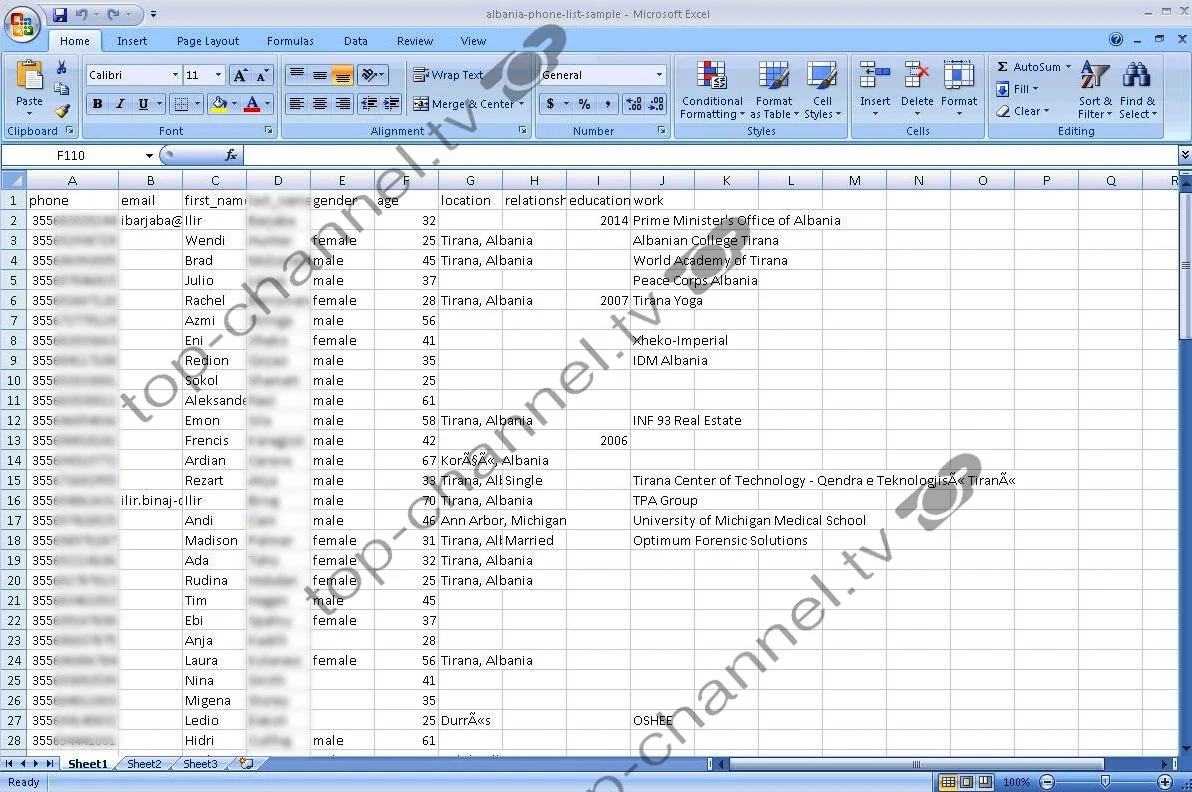This screenshot has width=1192, height=792.
Task: Toggle Bold formatting
Action: (x=97, y=104)
